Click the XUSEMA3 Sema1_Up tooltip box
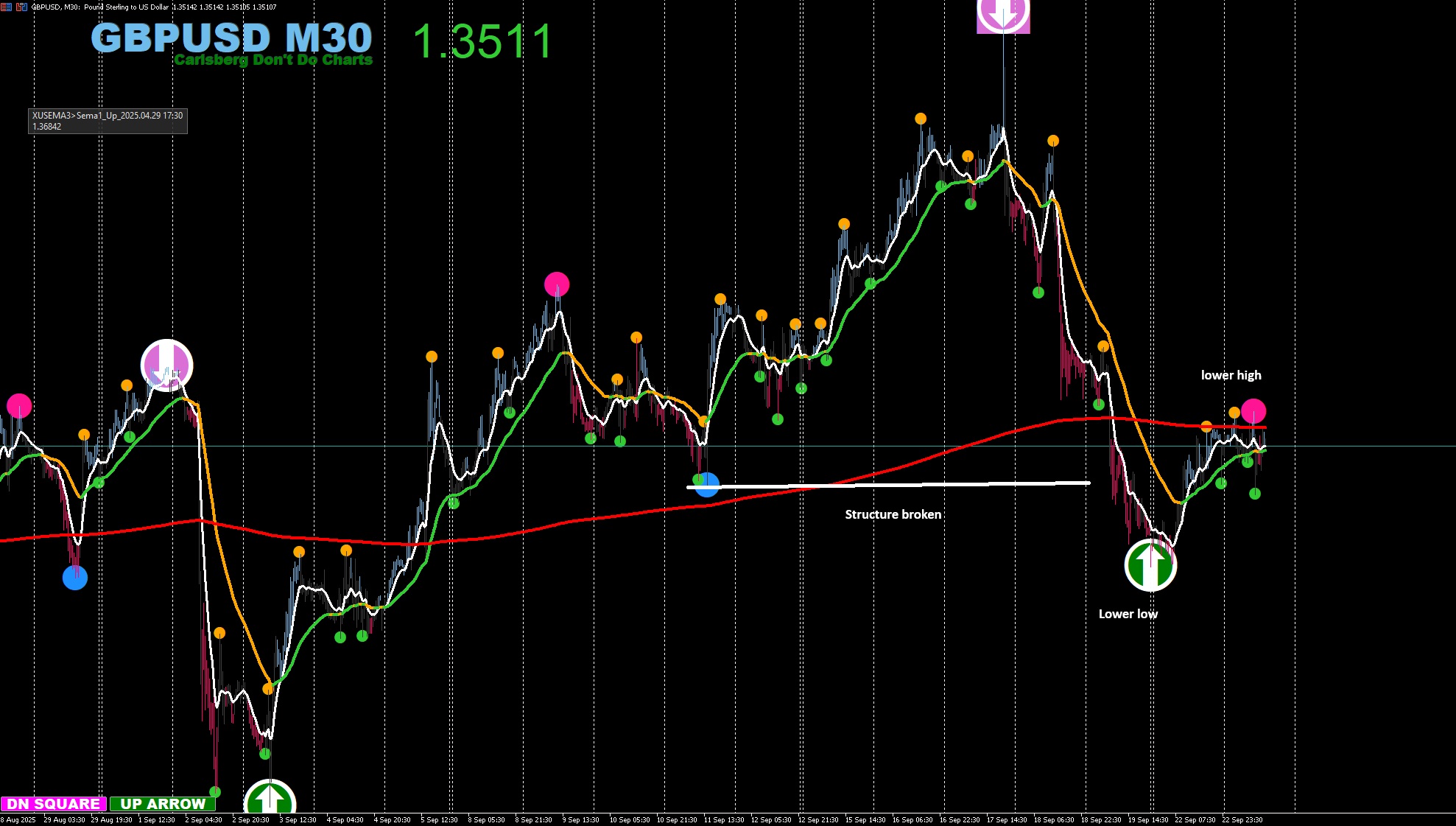The image size is (1456, 826). tap(108, 121)
